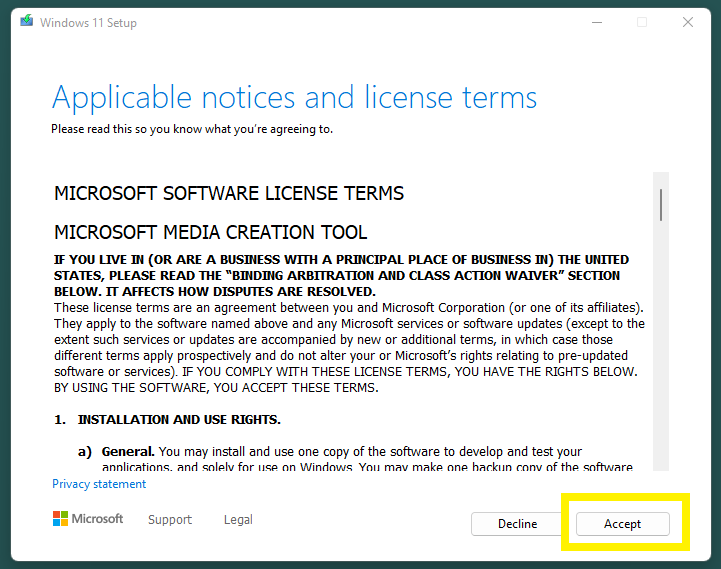Click the Decline button
Image resolution: width=721 pixels, height=569 pixels.
click(x=517, y=524)
